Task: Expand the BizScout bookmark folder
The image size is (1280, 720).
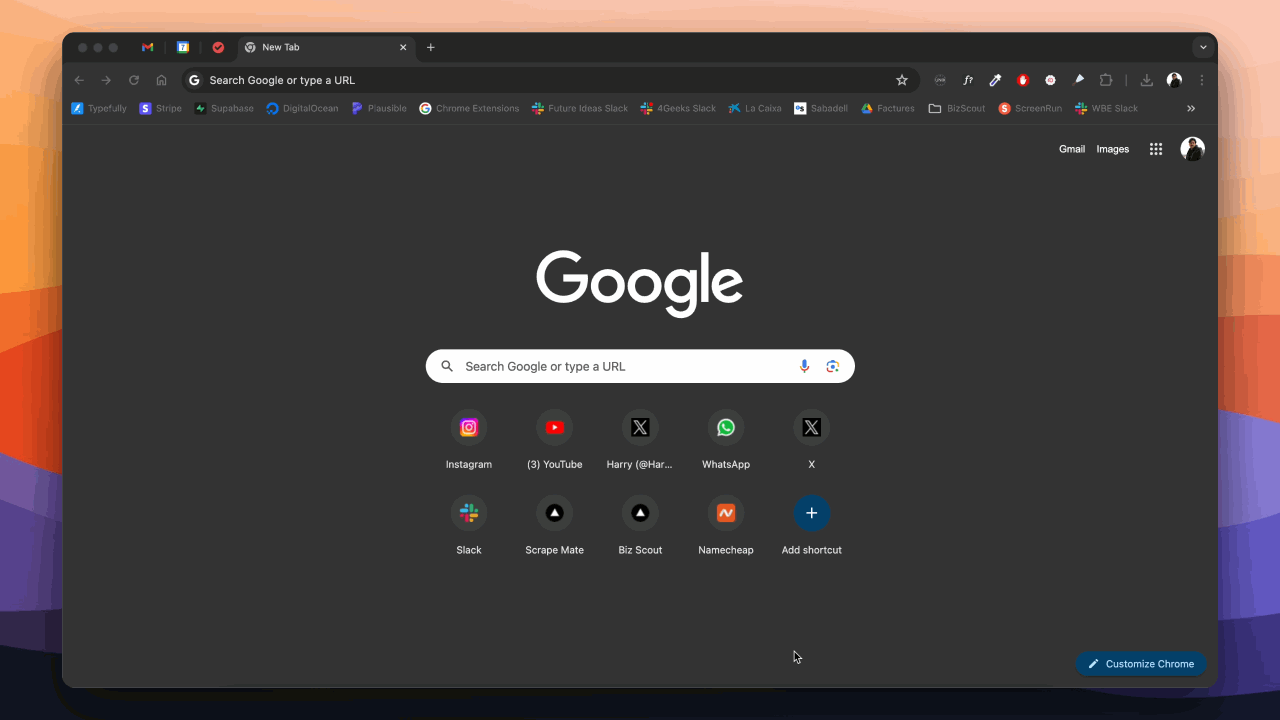Action: [957, 108]
